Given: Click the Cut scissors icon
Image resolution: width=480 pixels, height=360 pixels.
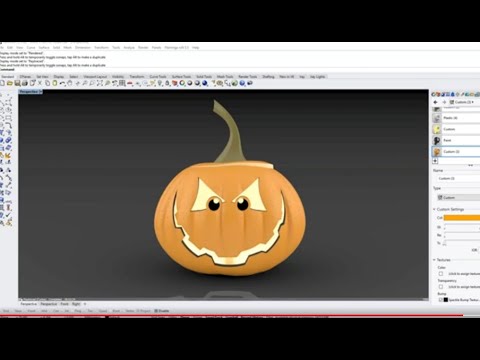Looking at the screenshot, I should pyautogui.click(x=40, y=83).
